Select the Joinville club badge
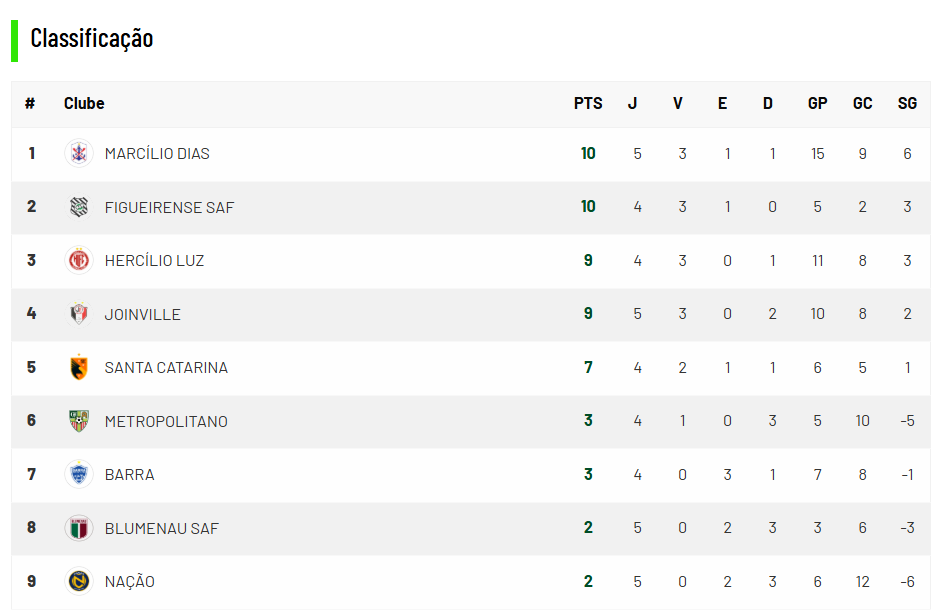Viewport: 951px width, 612px height. coord(79,314)
